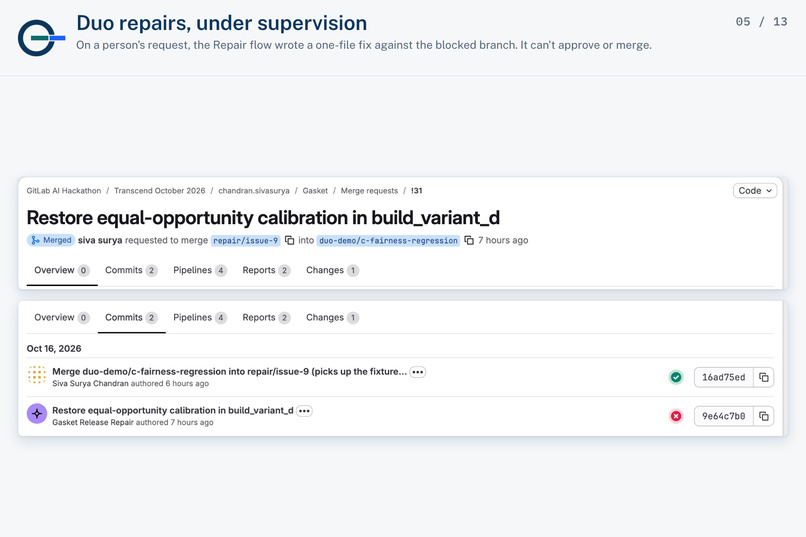The width and height of the screenshot is (806, 537).
Task: Open the Code dropdown
Action: 755,191
